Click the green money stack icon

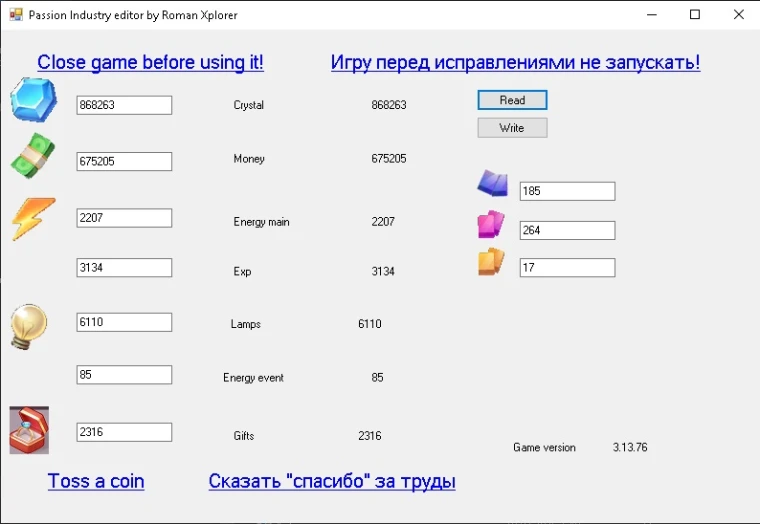tap(33, 156)
